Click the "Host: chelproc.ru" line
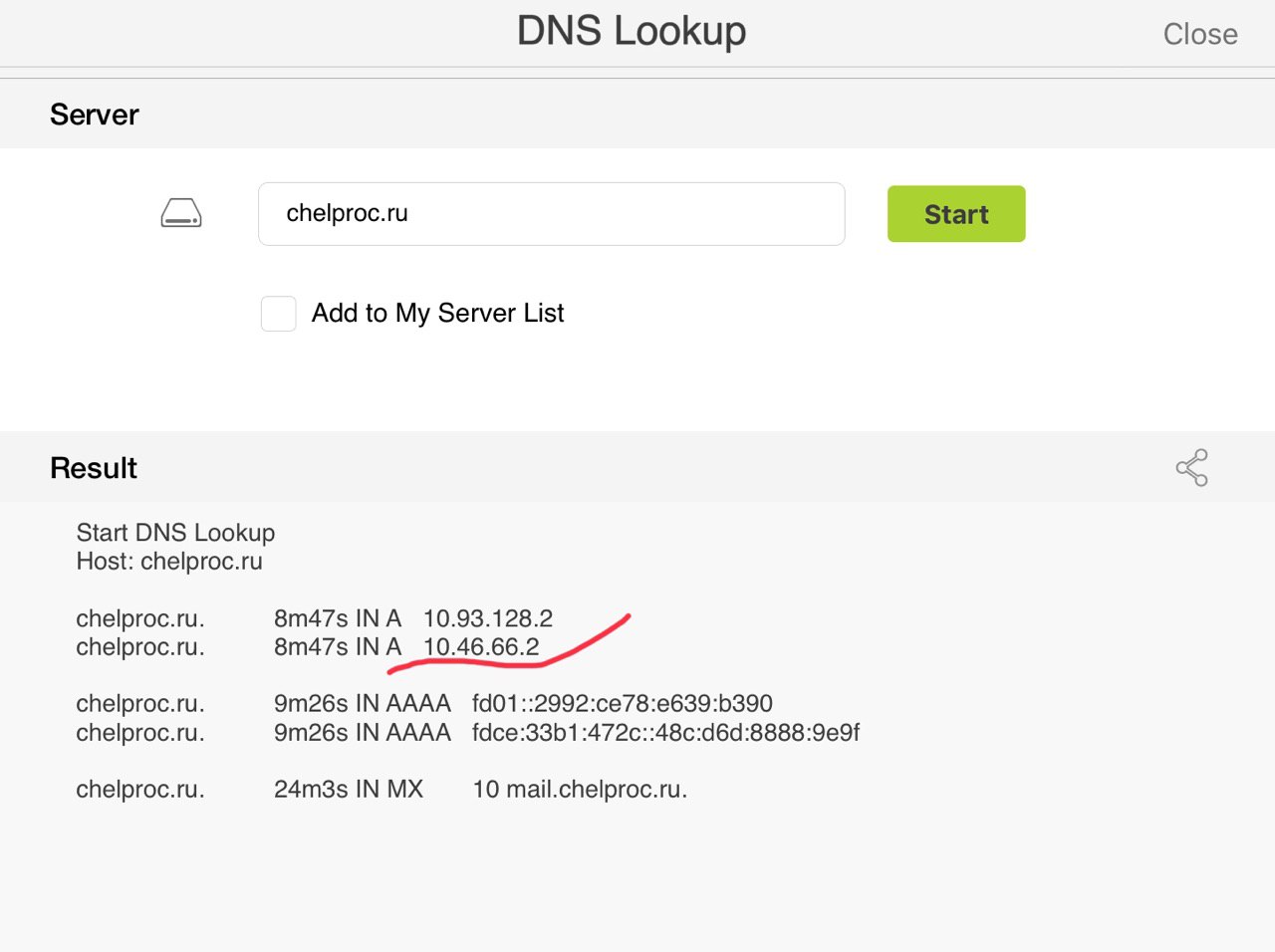This screenshot has height=952, width=1275. (x=169, y=562)
